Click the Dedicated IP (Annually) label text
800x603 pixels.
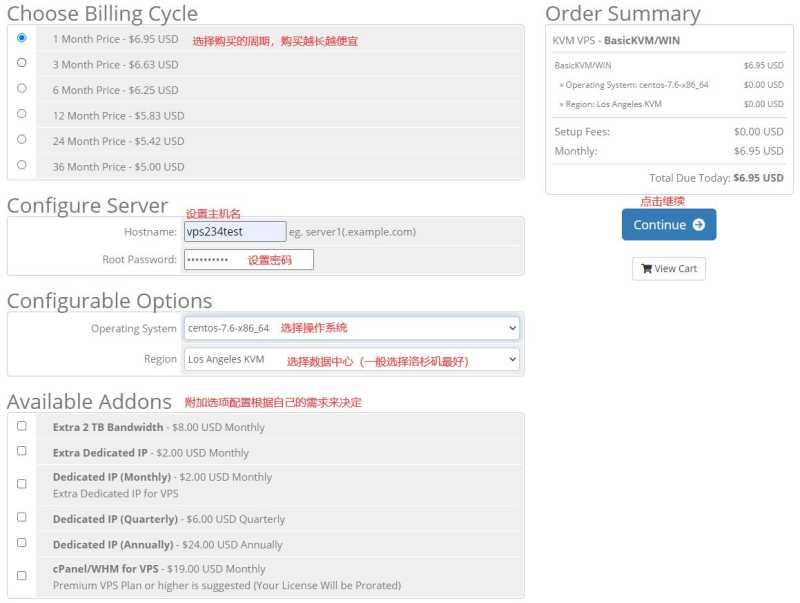[x=167, y=545]
